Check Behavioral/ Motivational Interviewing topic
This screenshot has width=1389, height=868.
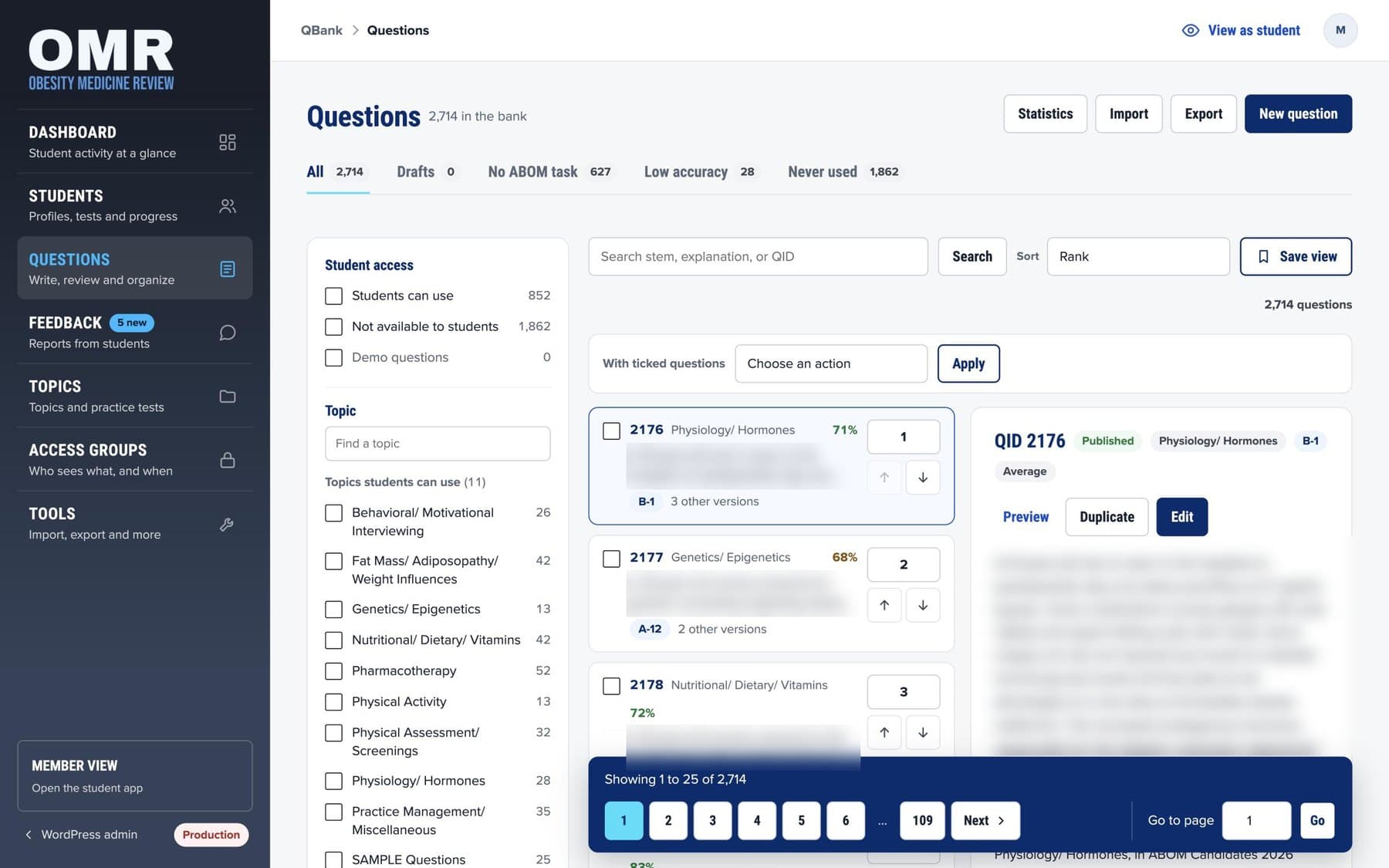click(333, 513)
